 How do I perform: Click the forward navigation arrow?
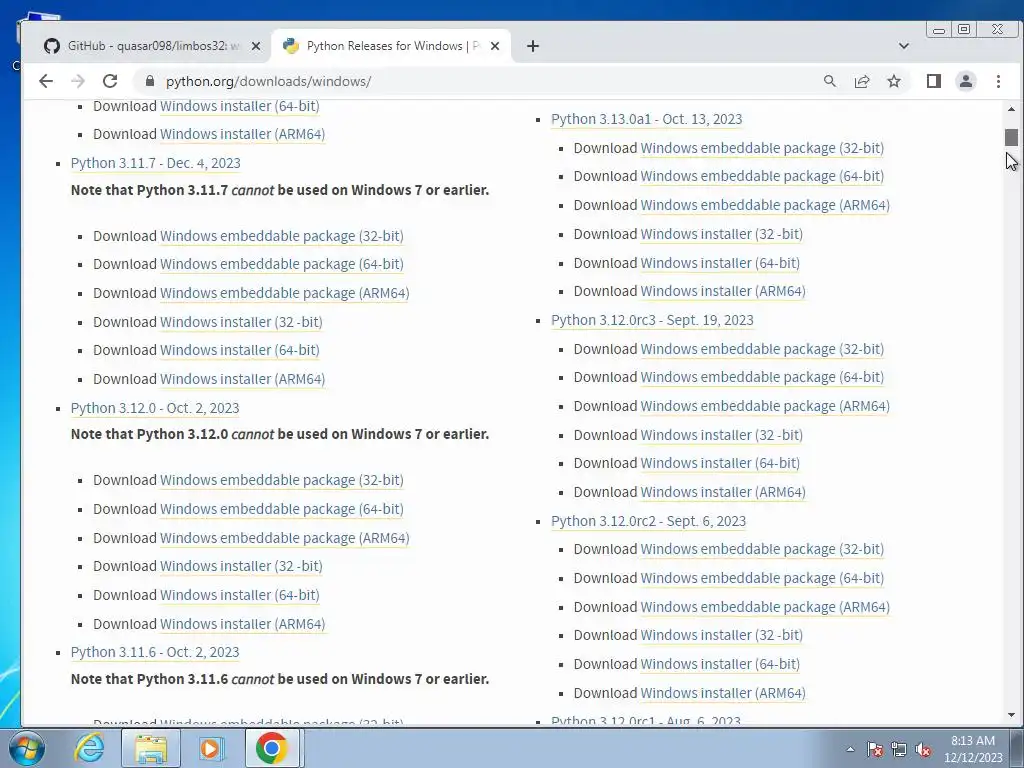78,81
